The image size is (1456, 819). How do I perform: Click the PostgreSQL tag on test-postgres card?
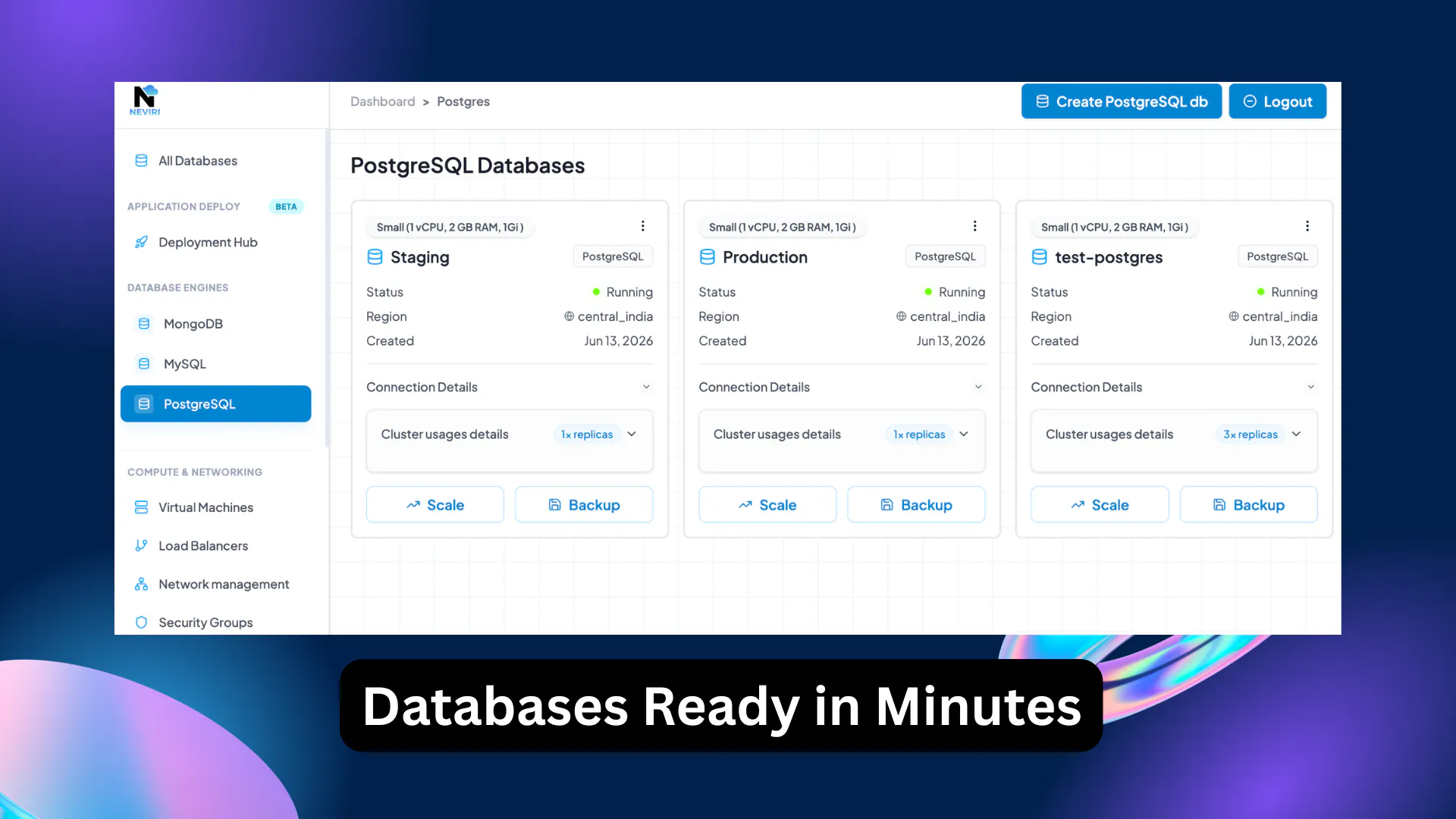(x=1278, y=256)
